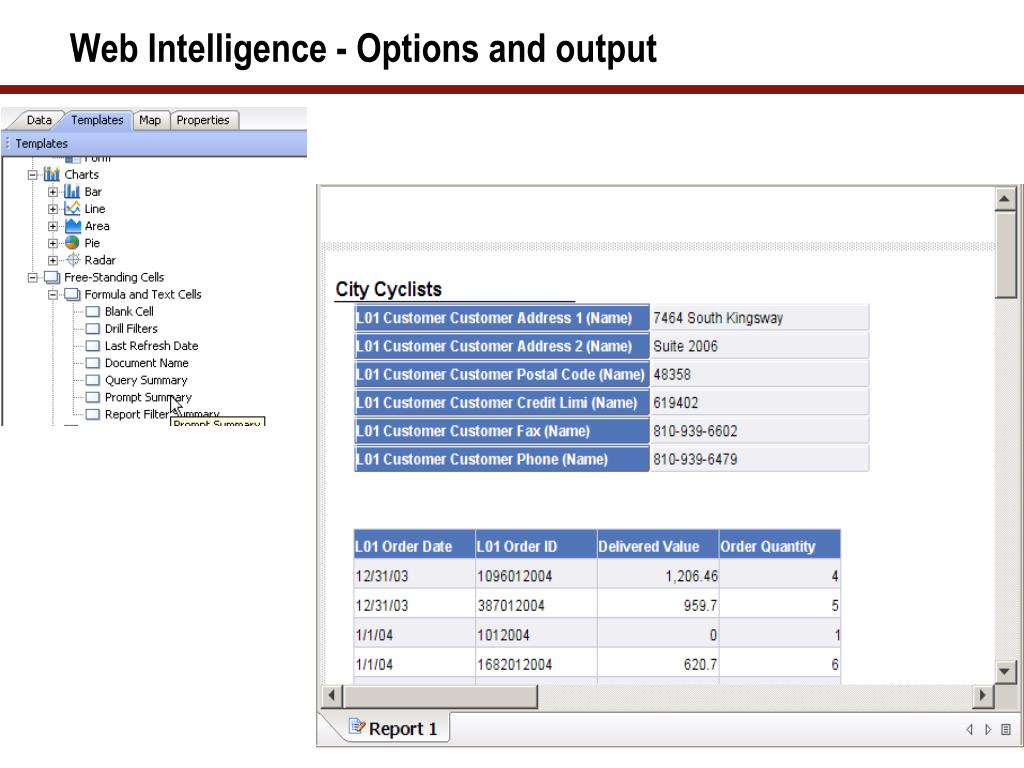1024x768 pixels.
Task: Select the Prompt Summary template
Action: click(148, 397)
